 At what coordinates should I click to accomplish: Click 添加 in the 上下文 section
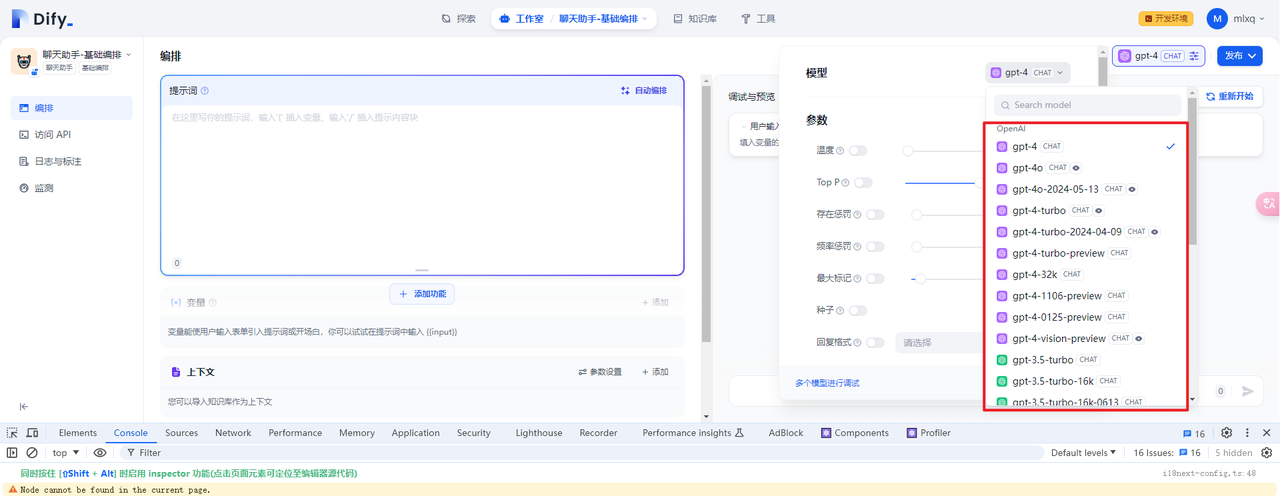pyautogui.click(x=655, y=372)
